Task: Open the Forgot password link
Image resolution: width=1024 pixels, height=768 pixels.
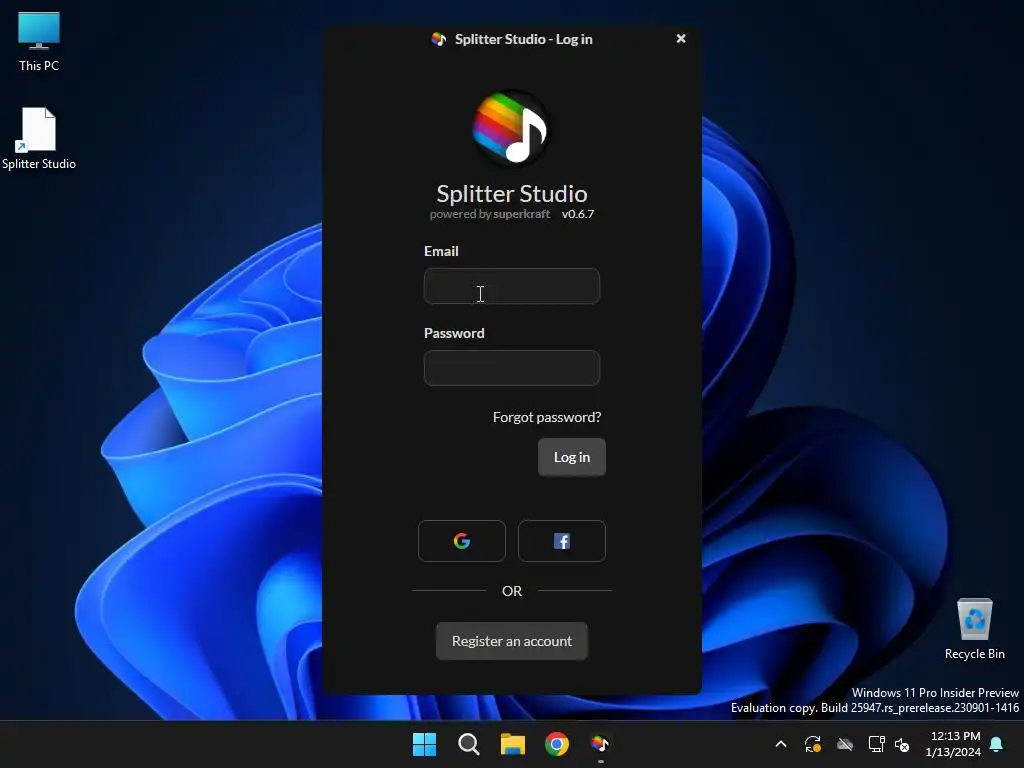Action: click(x=547, y=417)
